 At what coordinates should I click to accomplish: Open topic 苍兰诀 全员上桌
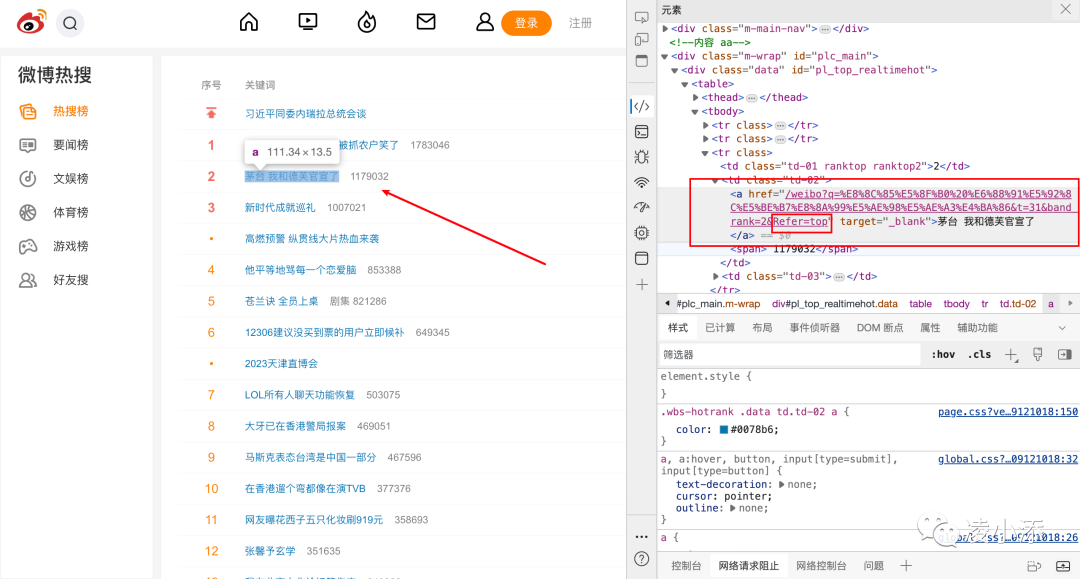coord(282,301)
